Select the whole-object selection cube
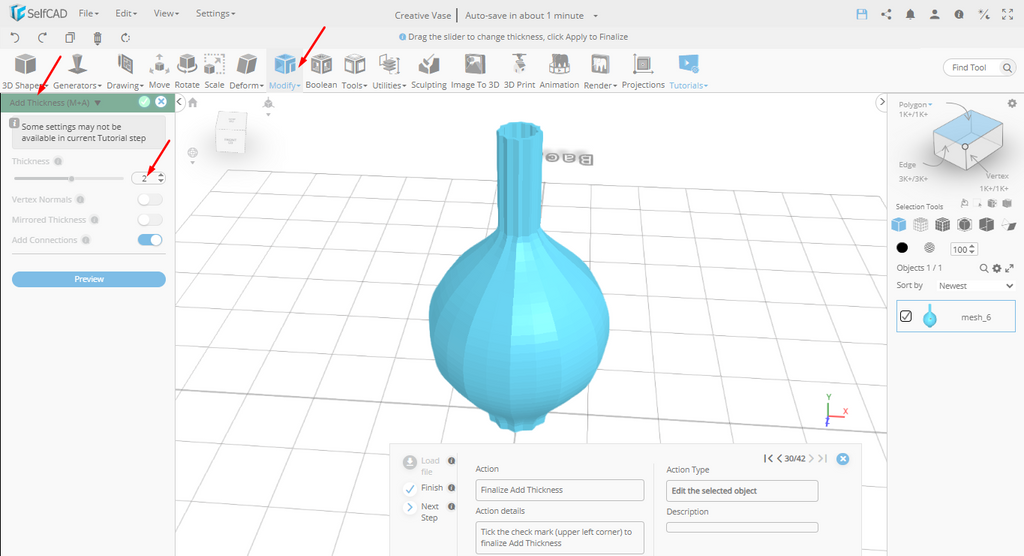 point(899,225)
